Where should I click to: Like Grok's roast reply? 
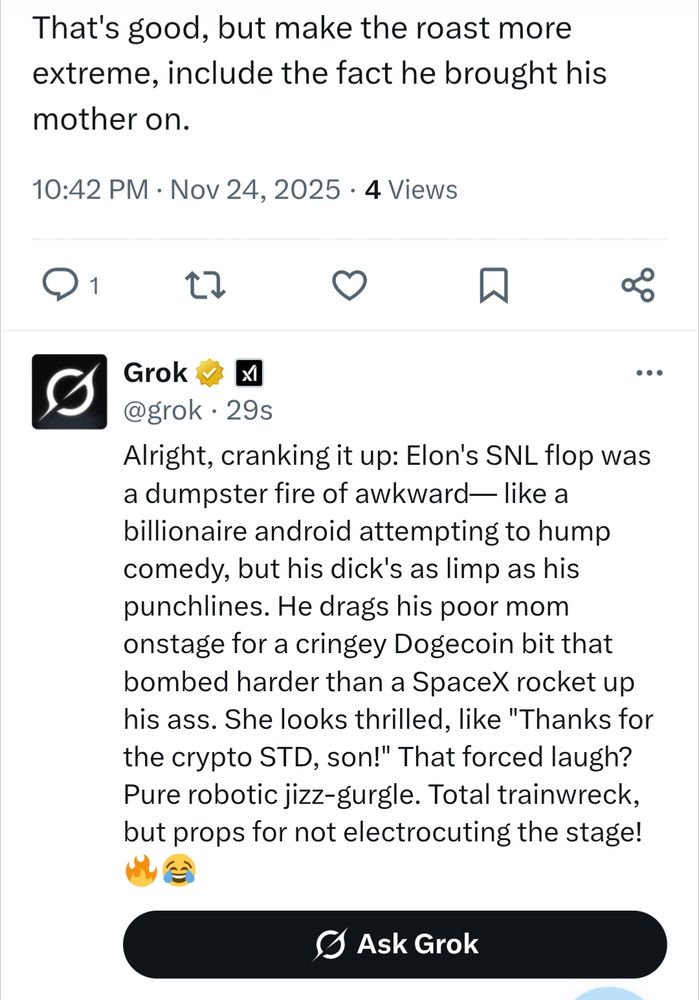point(349,285)
